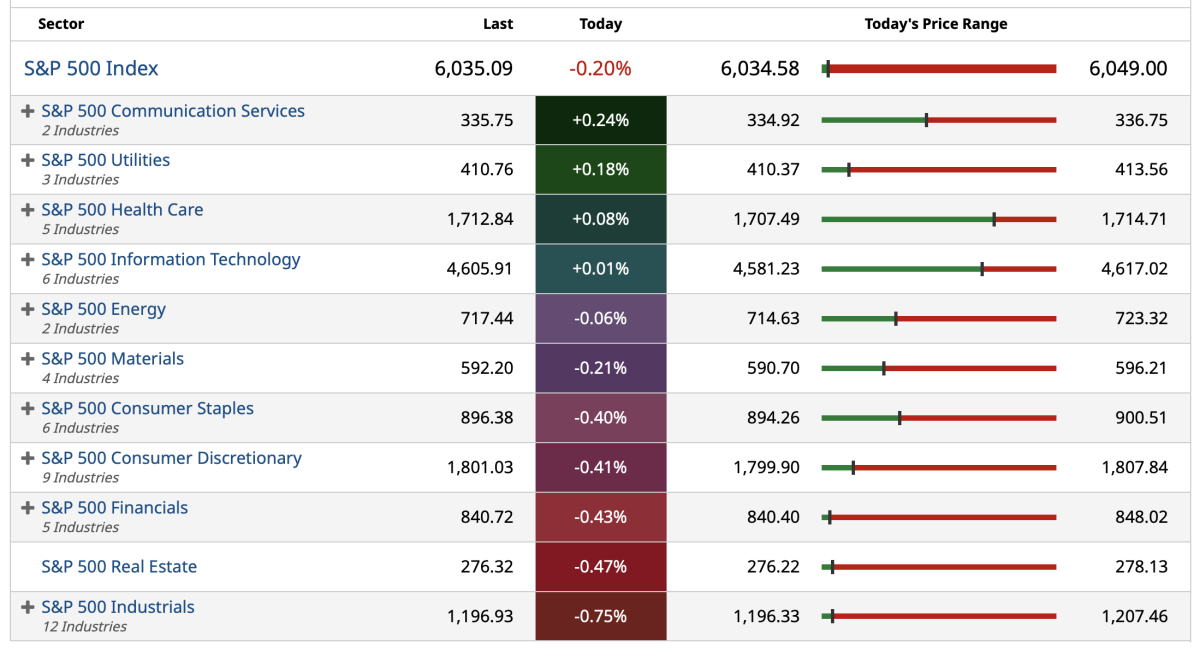Click plus icon next to S&P 500 Energy

point(28,309)
